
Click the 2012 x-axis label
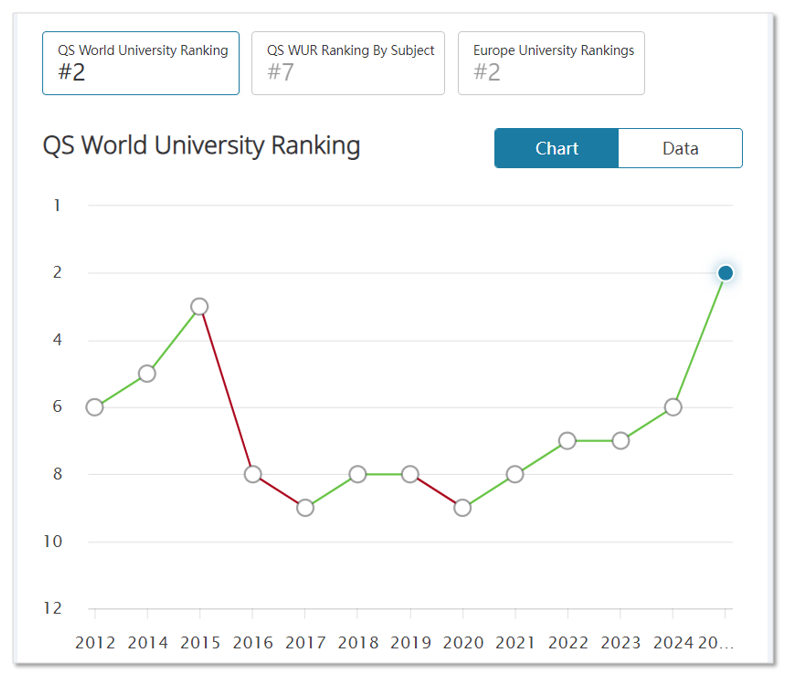tap(95, 643)
